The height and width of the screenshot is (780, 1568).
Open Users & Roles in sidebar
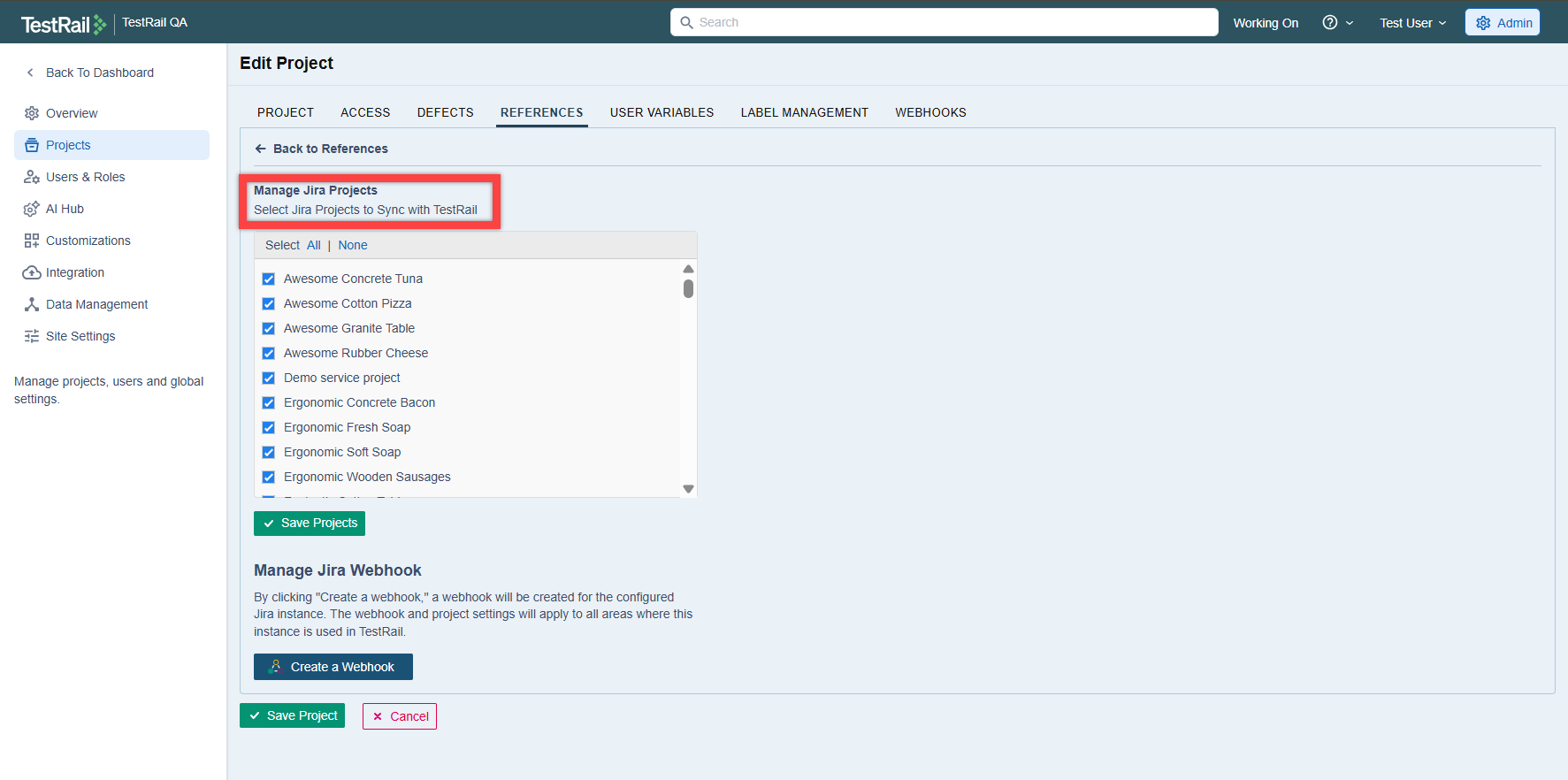click(111, 177)
